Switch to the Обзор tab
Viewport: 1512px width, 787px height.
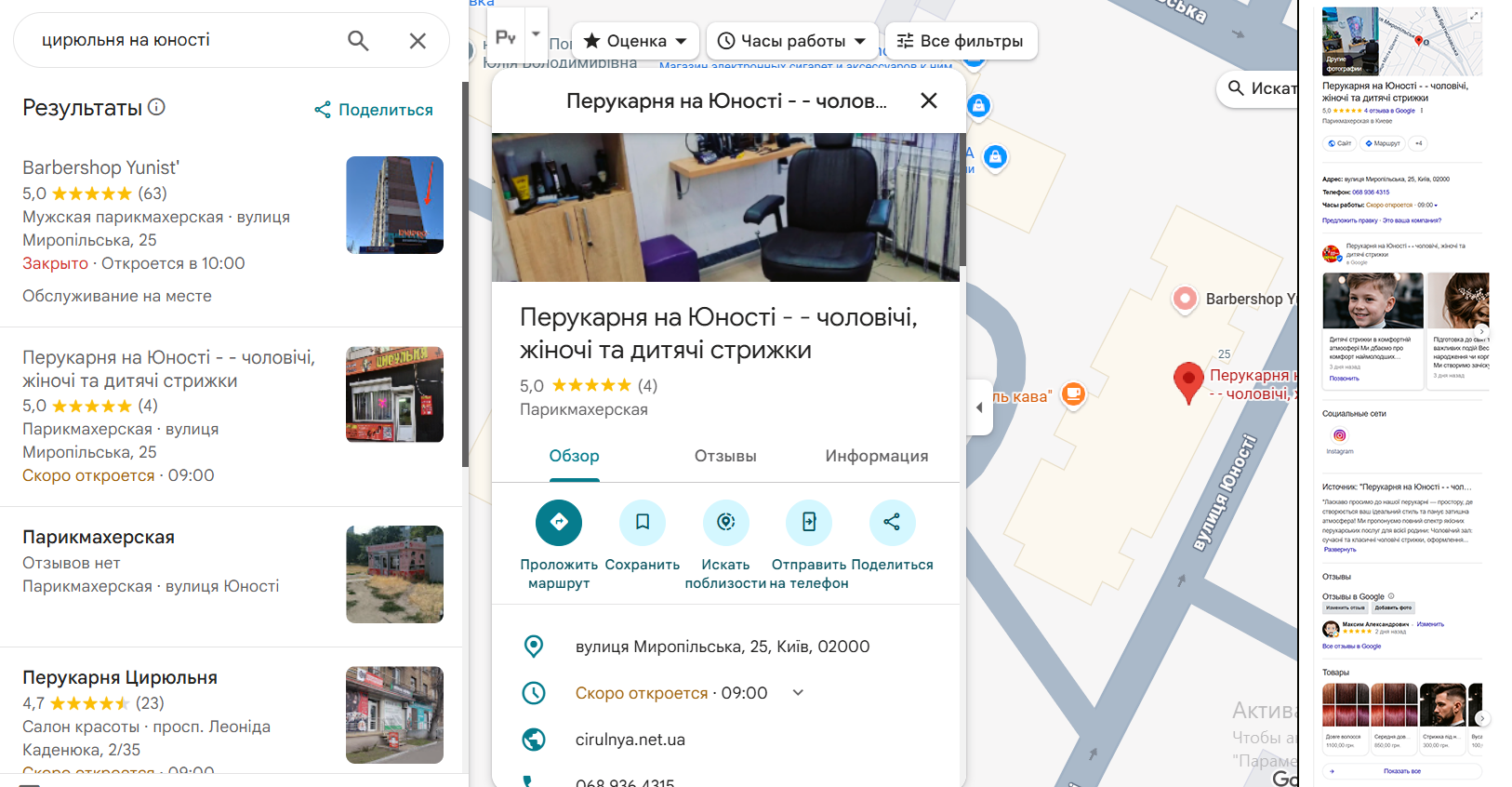(x=574, y=456)
